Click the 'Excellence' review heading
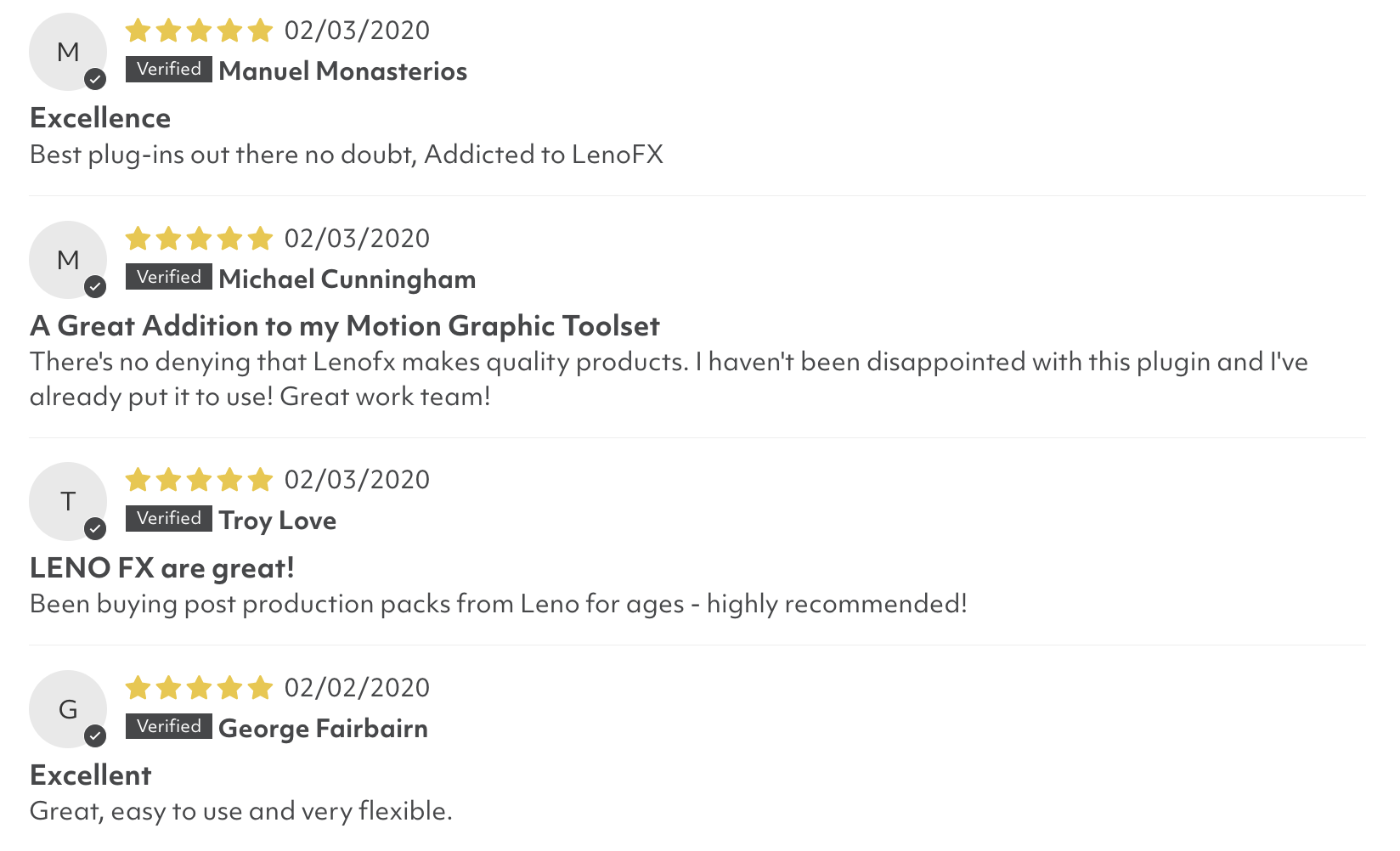The image size is (1400, 851). [x=100, y=118]
